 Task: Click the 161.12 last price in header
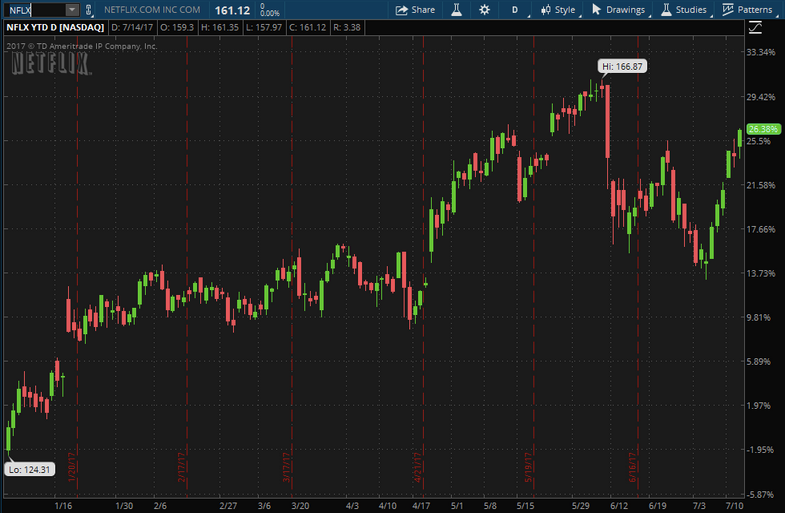(232, 10)
